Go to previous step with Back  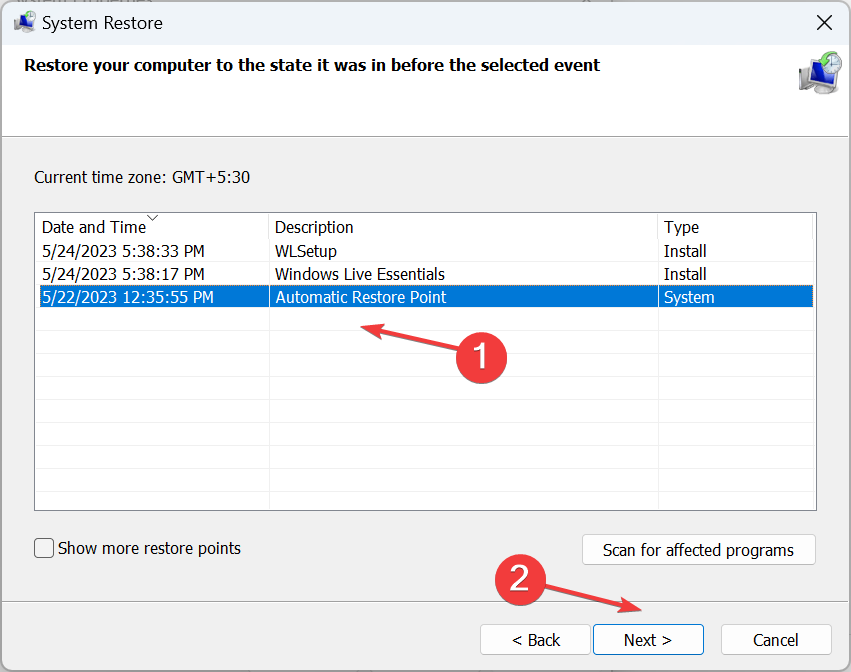pyautogui.click(x=535, y=640)
